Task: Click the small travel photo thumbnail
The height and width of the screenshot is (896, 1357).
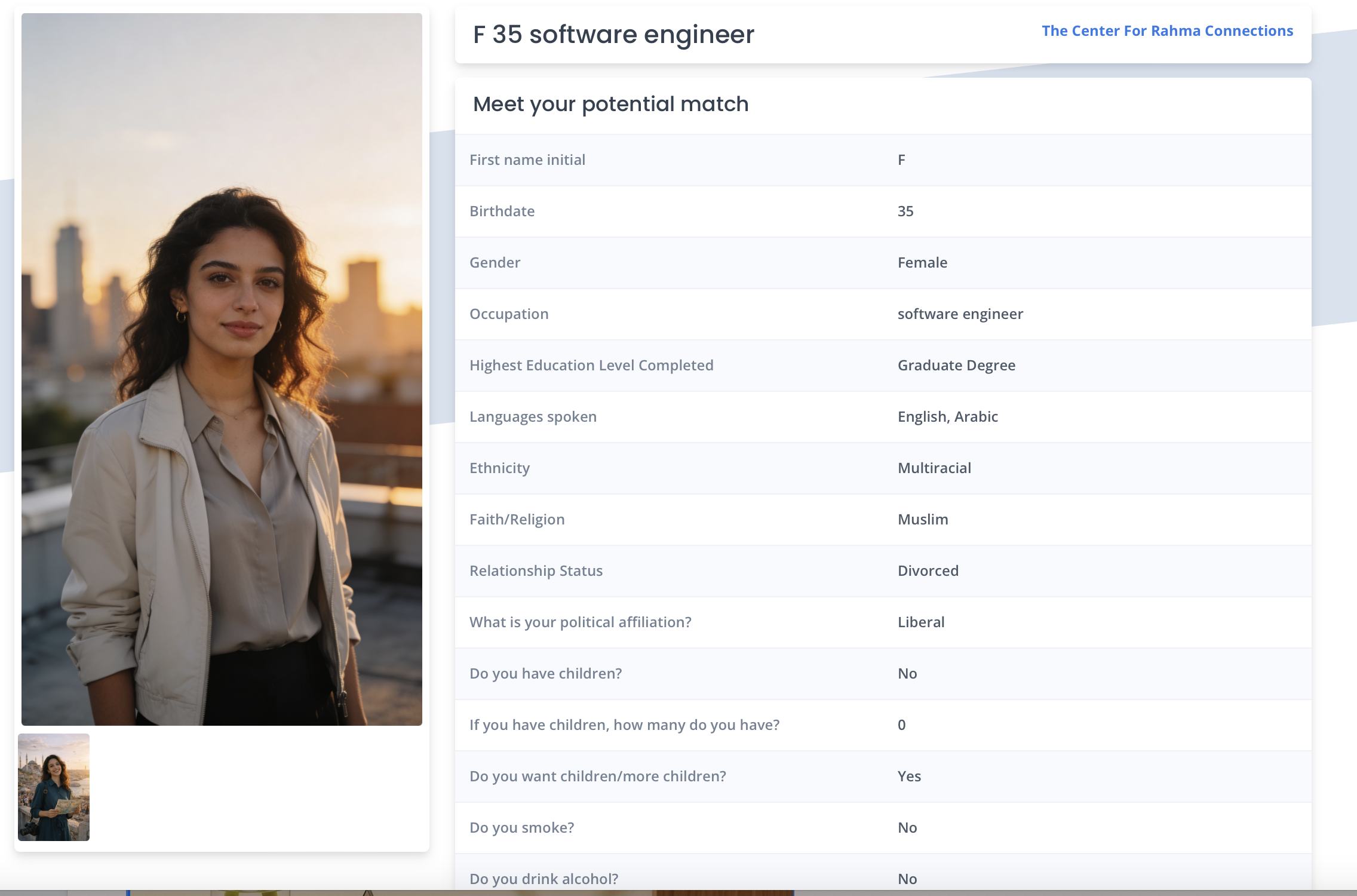Action: [54, 787]
